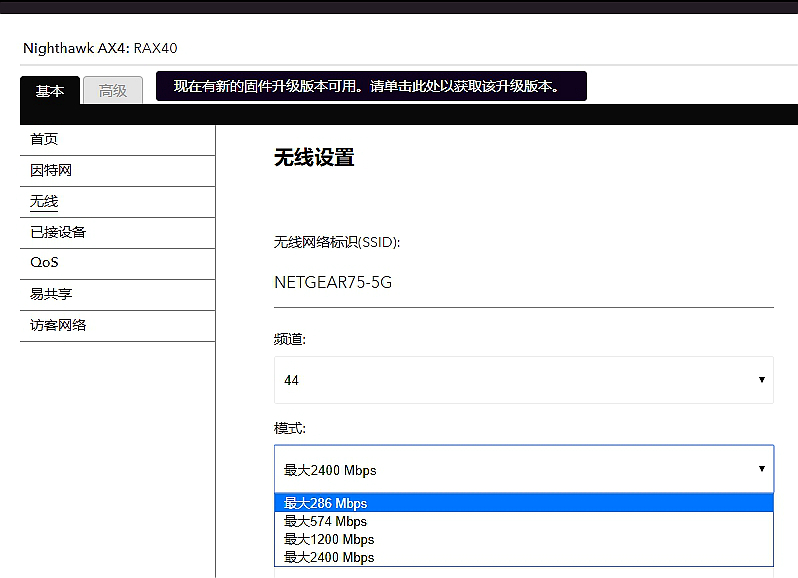Open QoS in the sidebar

click(x=118, y=263)
